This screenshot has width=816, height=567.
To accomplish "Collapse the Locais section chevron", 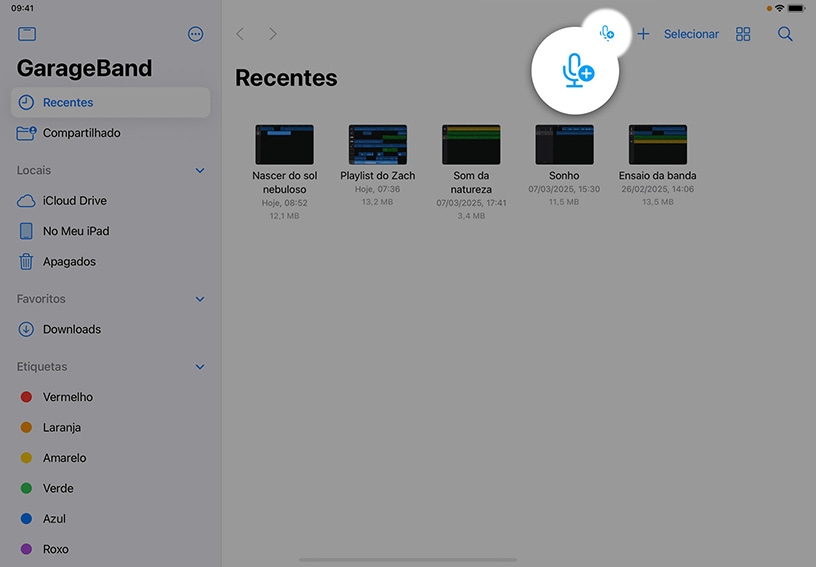I will pyautogui.click(x=200, y=171).
